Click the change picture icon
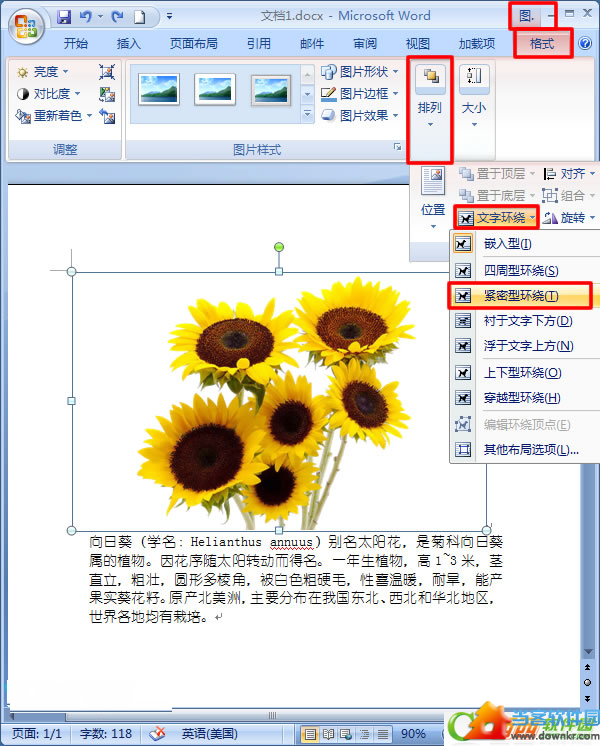 click(x=107, y=94)
